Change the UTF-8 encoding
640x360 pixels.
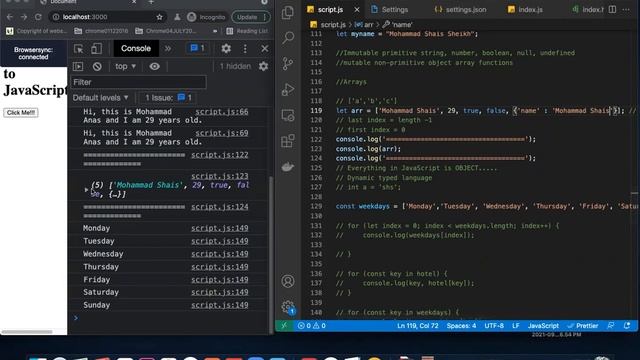click(494, 326)
